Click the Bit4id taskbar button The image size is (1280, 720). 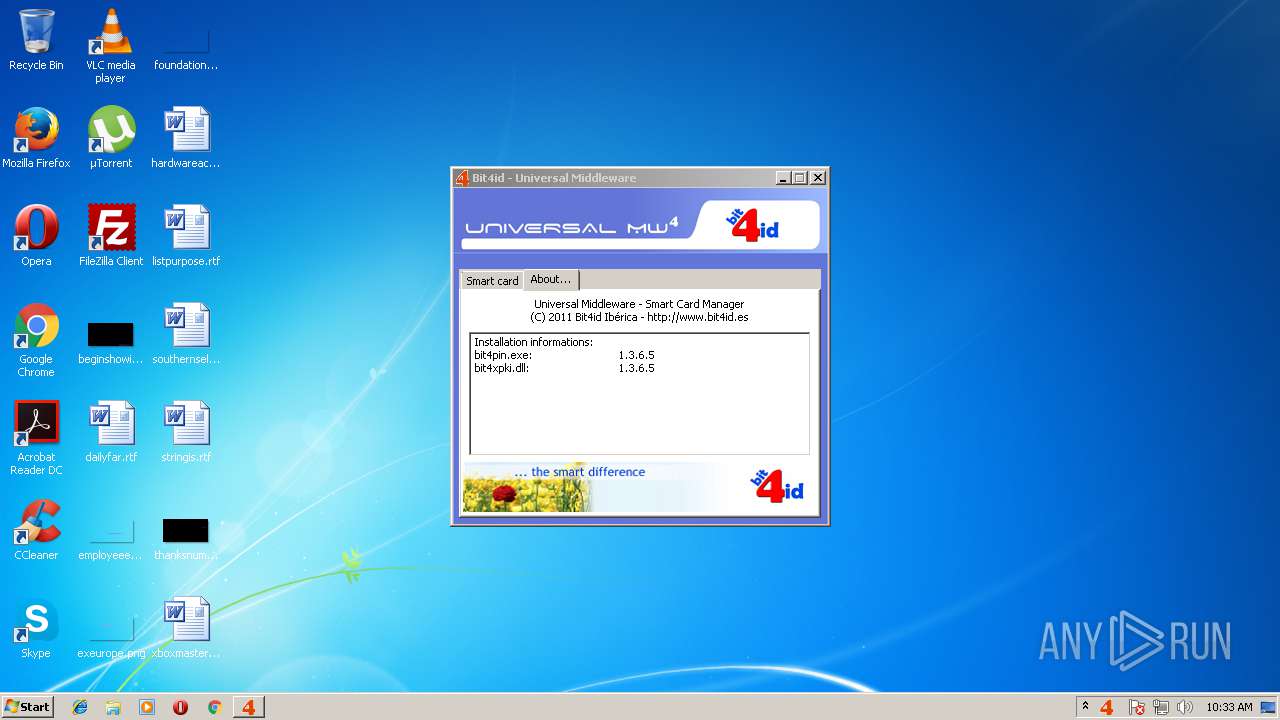pyautogui.click(x=248, y=707)
